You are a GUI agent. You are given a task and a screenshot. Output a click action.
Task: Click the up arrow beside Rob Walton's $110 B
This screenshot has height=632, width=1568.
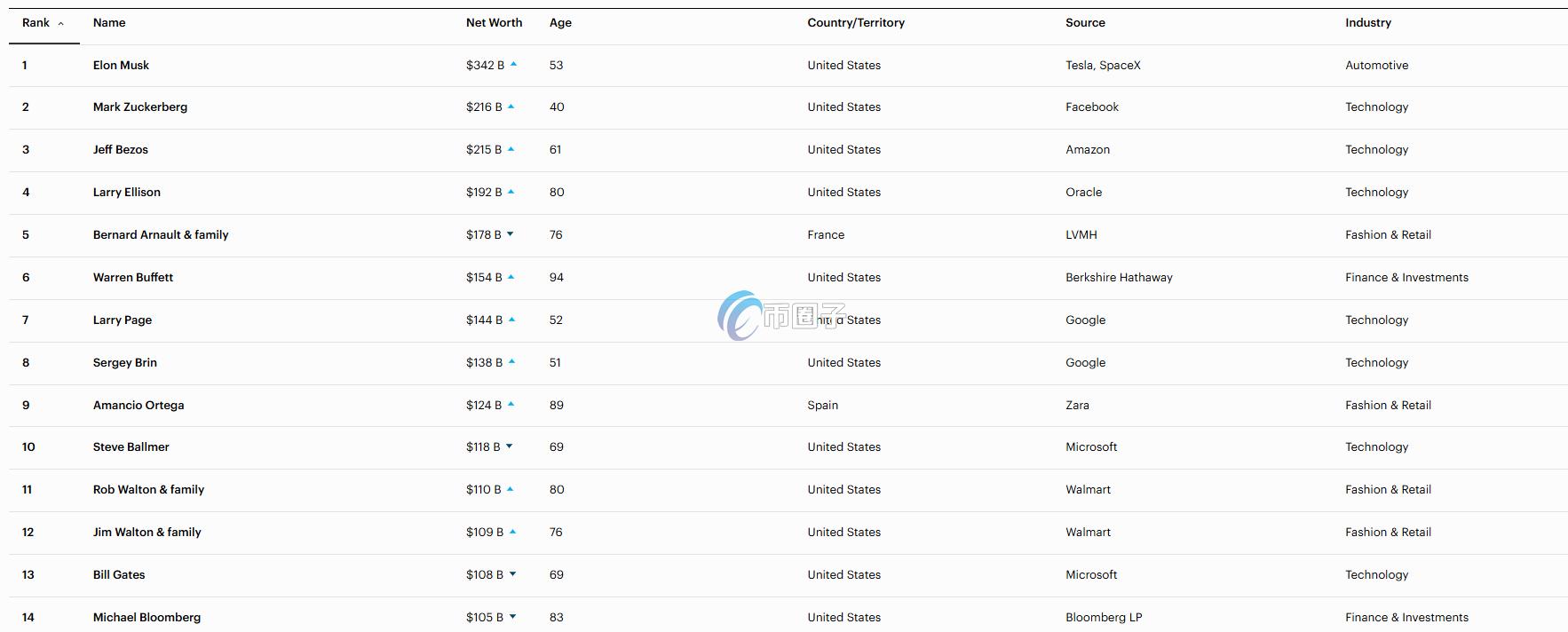pos(511,489)
